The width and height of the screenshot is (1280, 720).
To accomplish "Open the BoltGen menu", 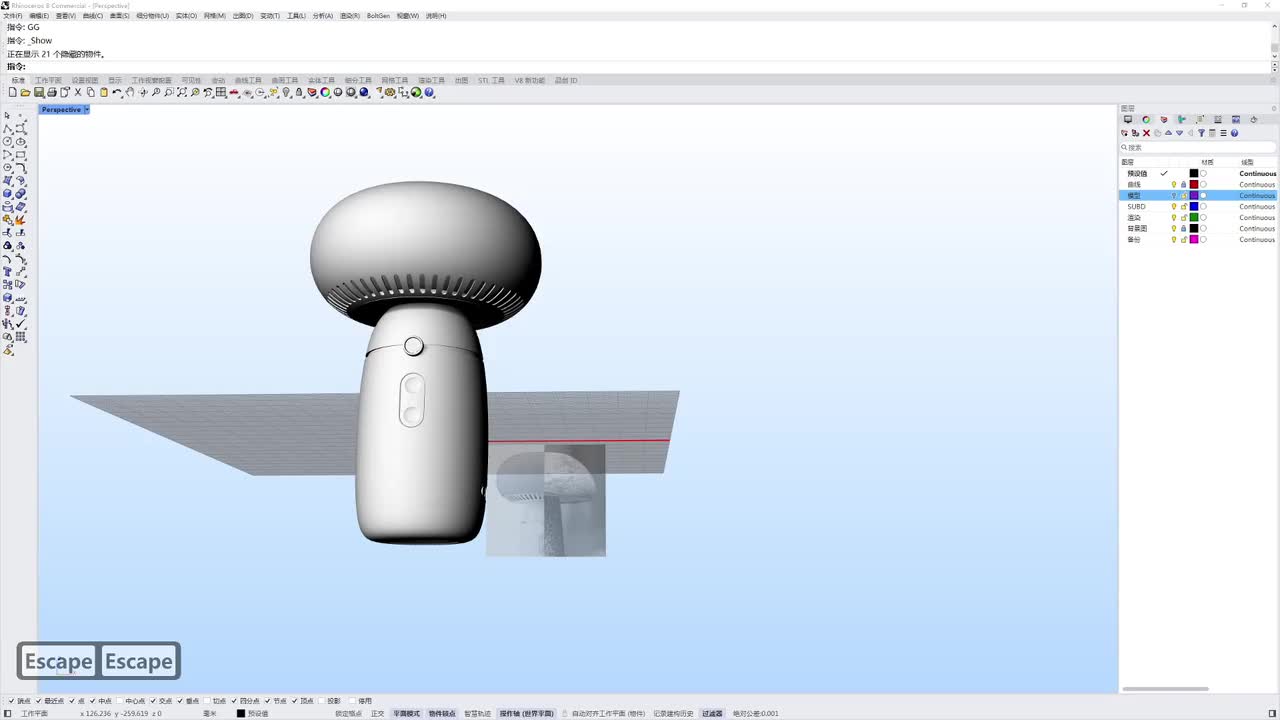I will (378, 16).
